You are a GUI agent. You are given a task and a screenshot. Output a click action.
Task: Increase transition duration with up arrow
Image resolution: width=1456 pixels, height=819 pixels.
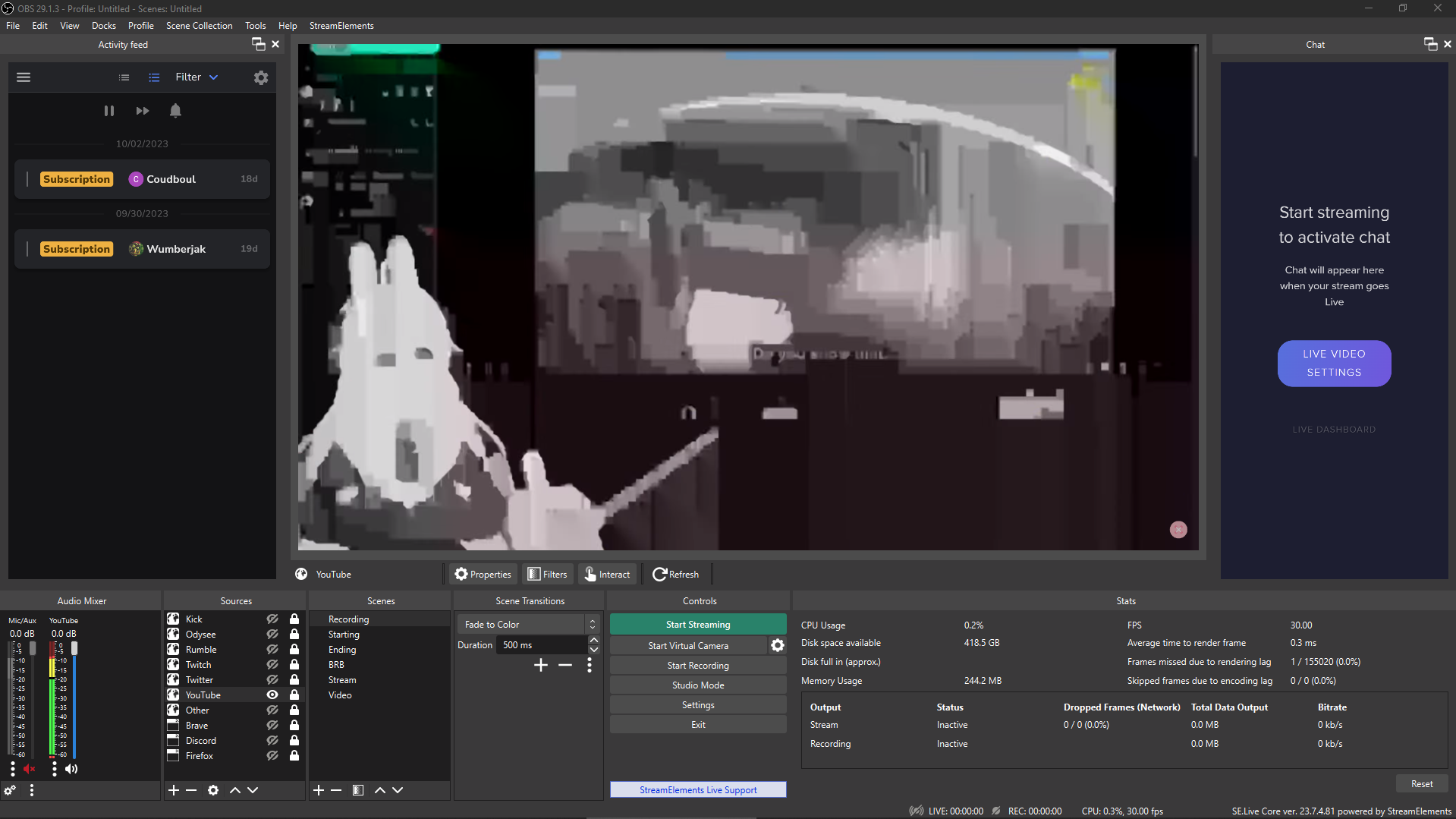tap(594, 641)
